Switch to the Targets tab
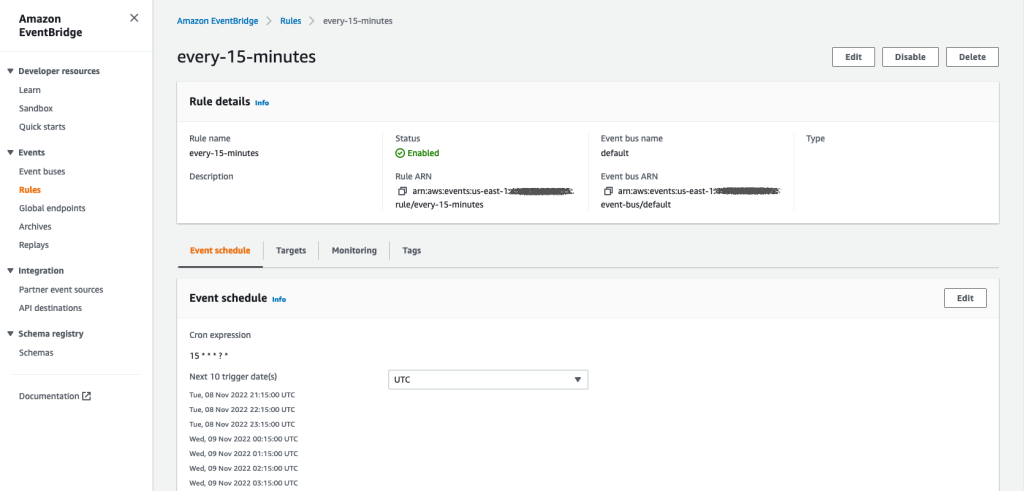1024x491 pixels. [291, 251]
